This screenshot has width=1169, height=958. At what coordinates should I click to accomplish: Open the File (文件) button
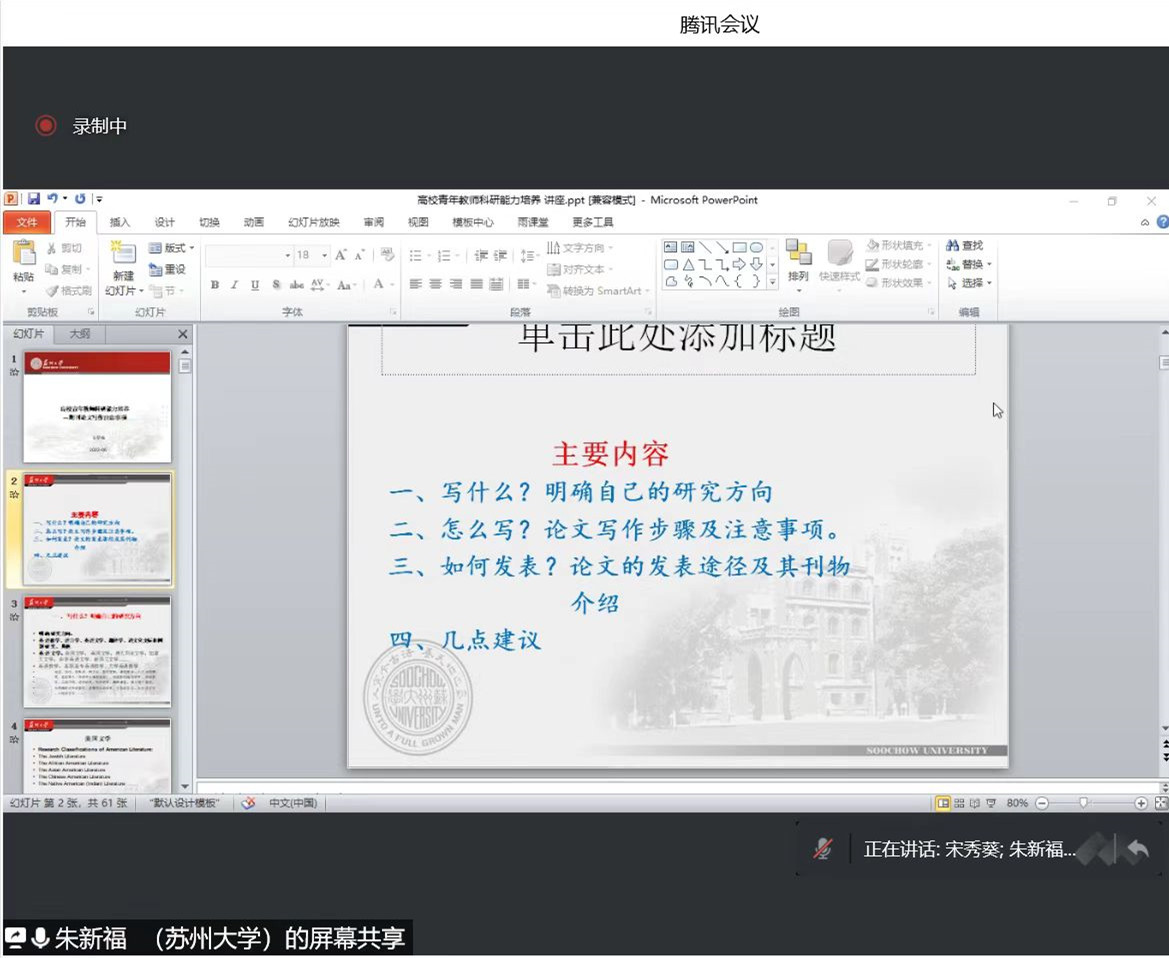[27, 222]
